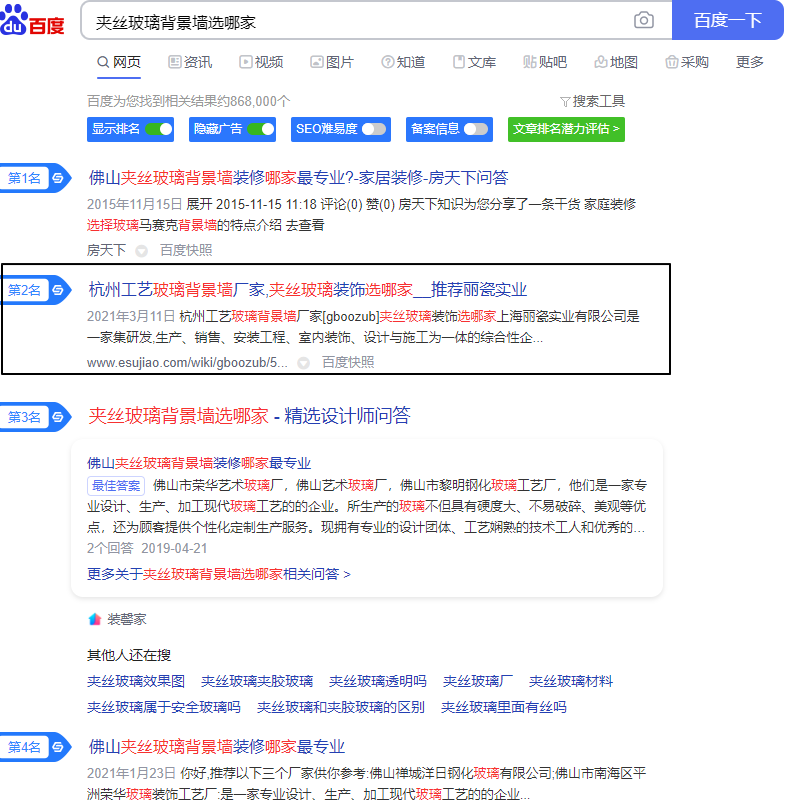The image size is (800, 800).
Task: Select the 网页 tab
Action: [x=119, y=62]
